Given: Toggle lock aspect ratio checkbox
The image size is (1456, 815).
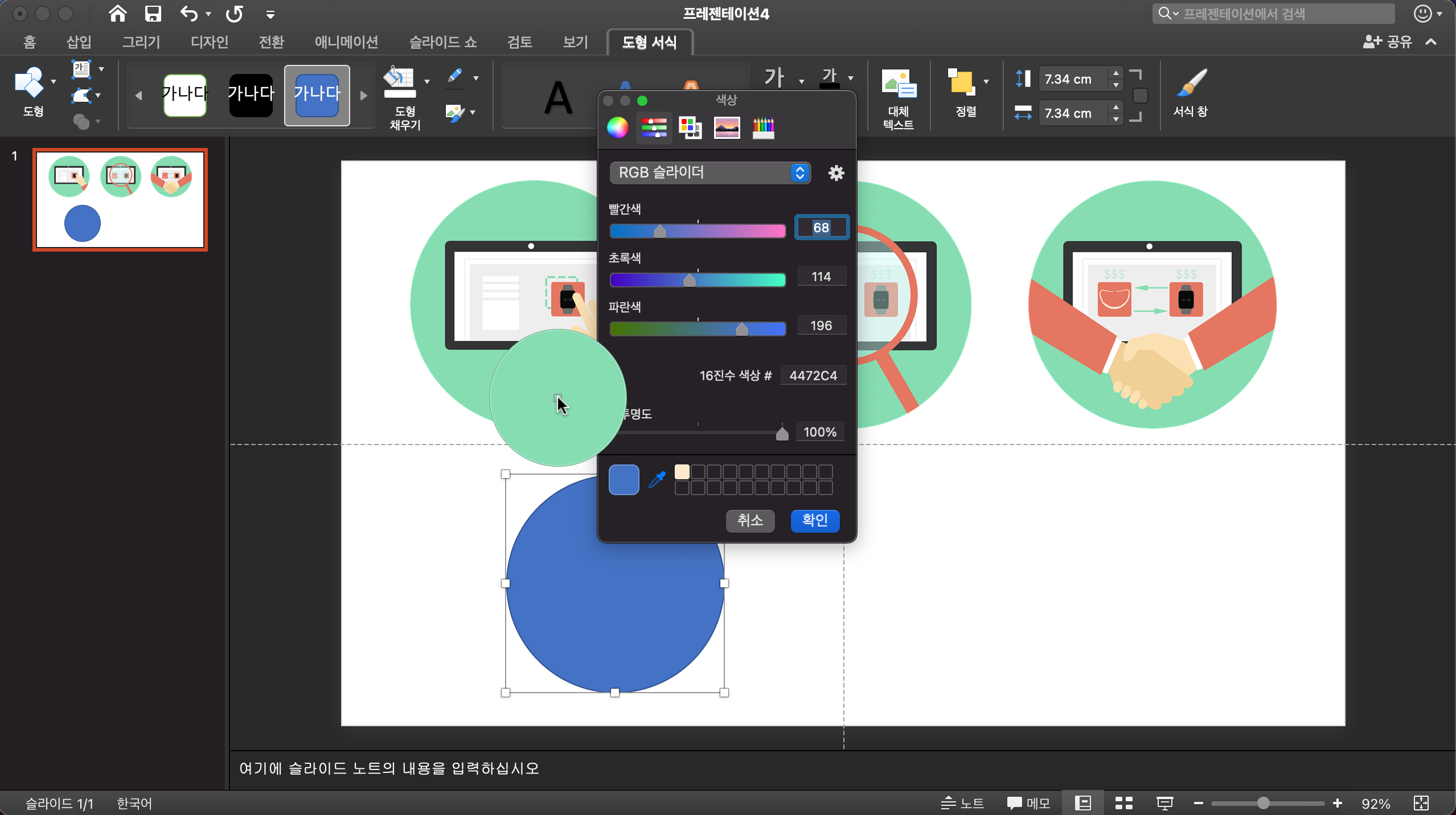Looking at the screenshot, I should click(1140, 96).
